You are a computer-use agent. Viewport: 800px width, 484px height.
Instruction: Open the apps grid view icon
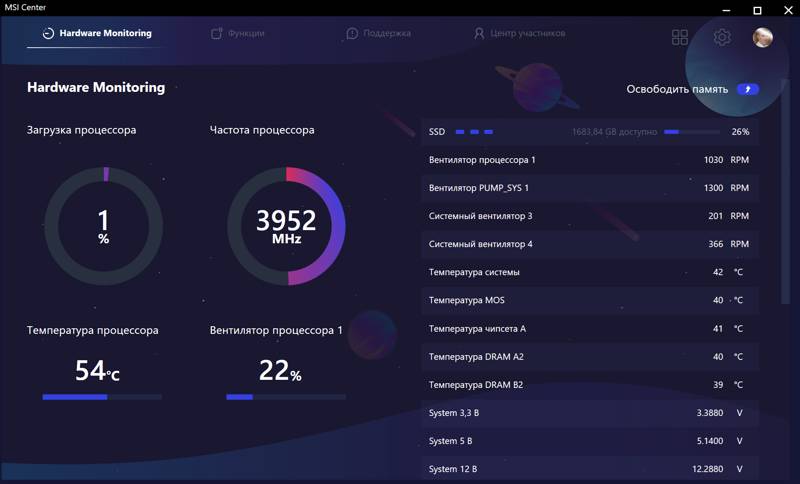tap(680, 37)
